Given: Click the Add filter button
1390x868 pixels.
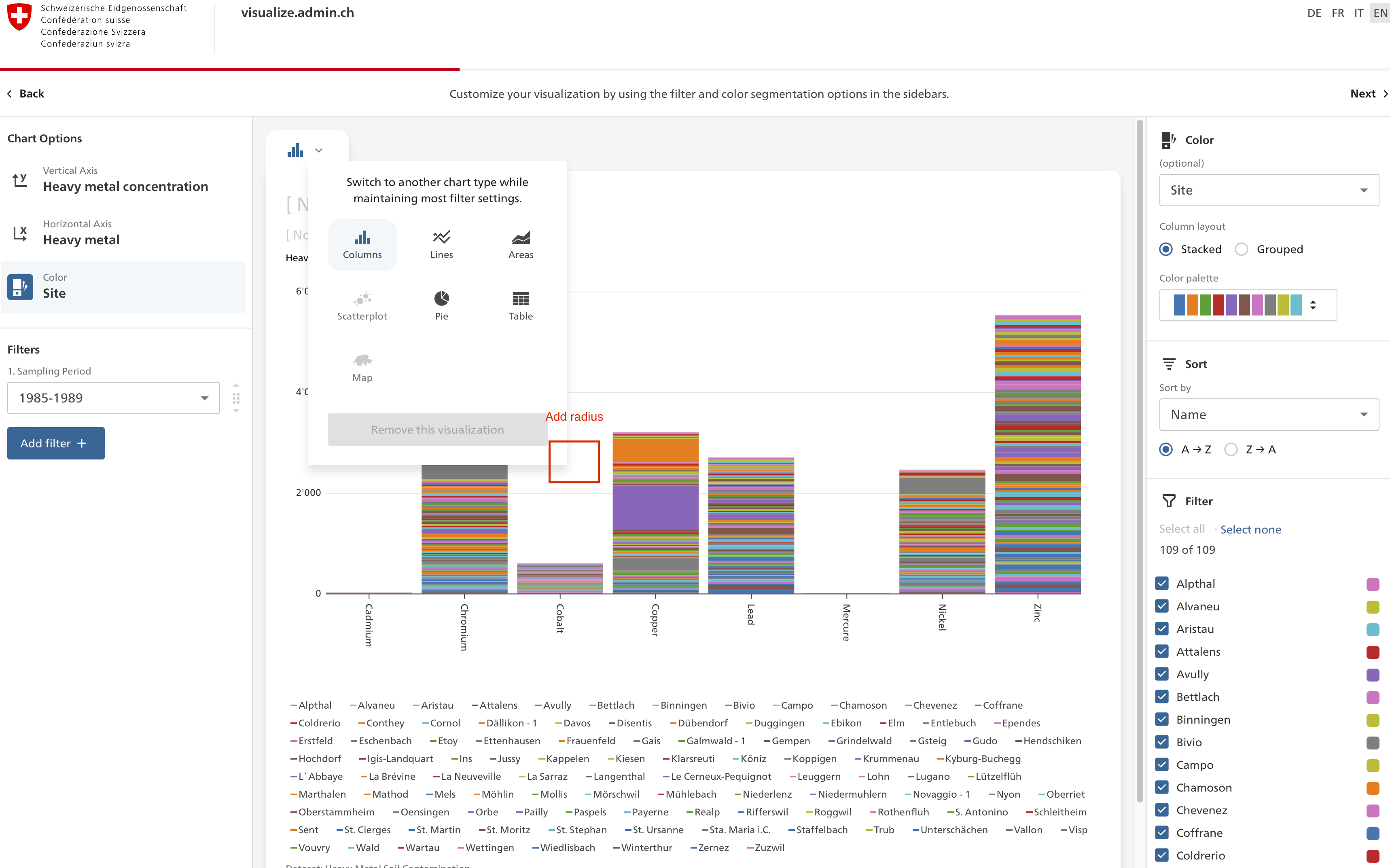Looking at the screenshot, I should pos(55,442).
